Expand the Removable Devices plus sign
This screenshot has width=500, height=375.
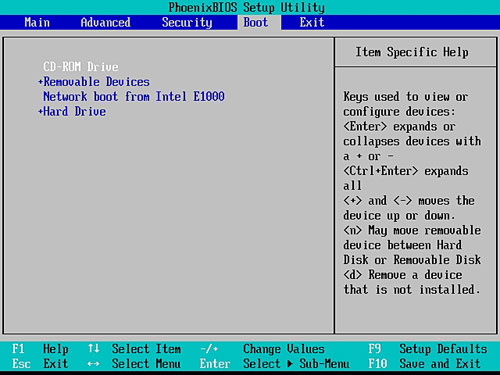[x=40, y=82]
